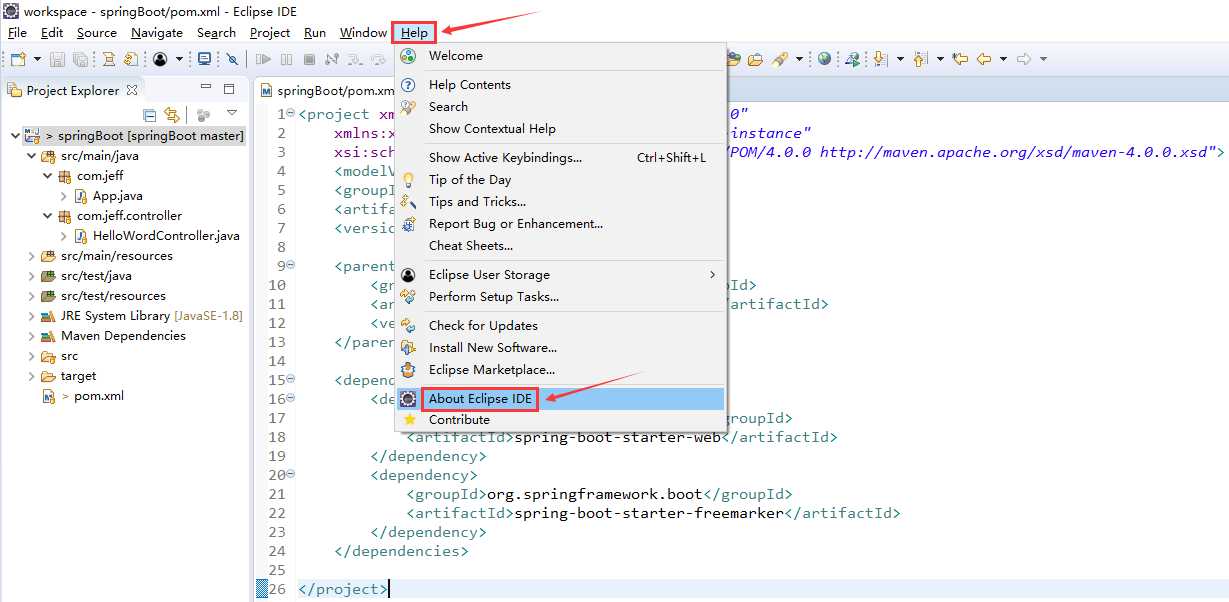The height and width of the screenshot is (602, 1229).
Task: Toggle Link with Editor in Project Explorer
Action: [x=171, y=114]
